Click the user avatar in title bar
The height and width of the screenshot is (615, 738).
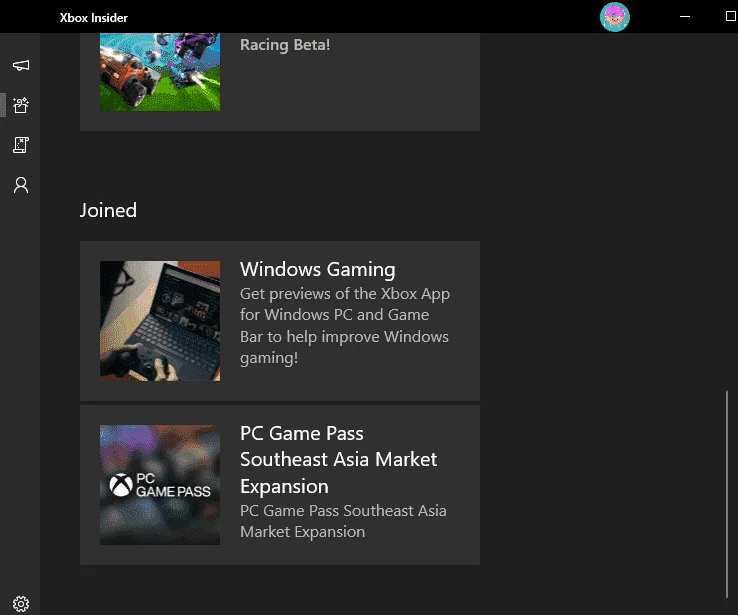615,17
